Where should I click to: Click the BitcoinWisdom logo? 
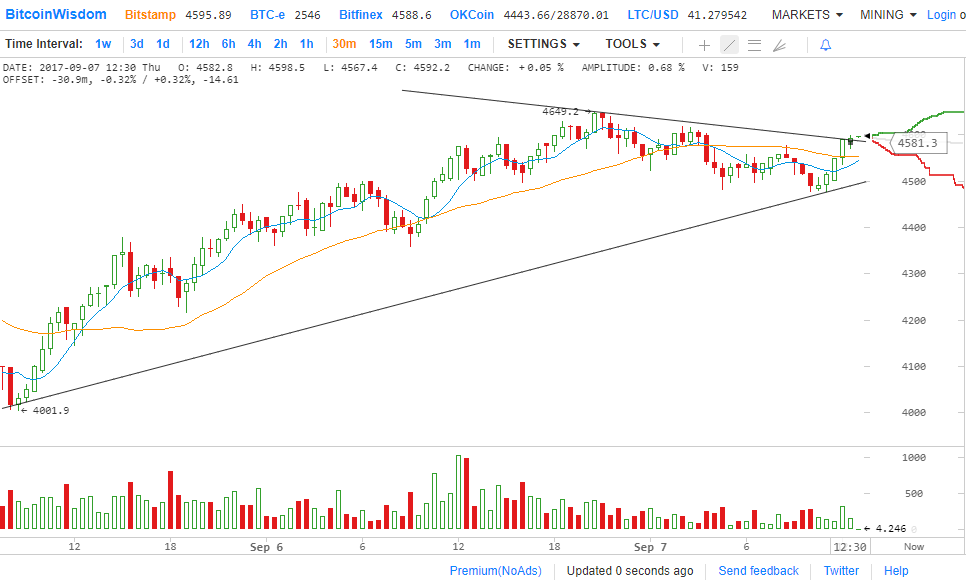[x=55, y=15]
